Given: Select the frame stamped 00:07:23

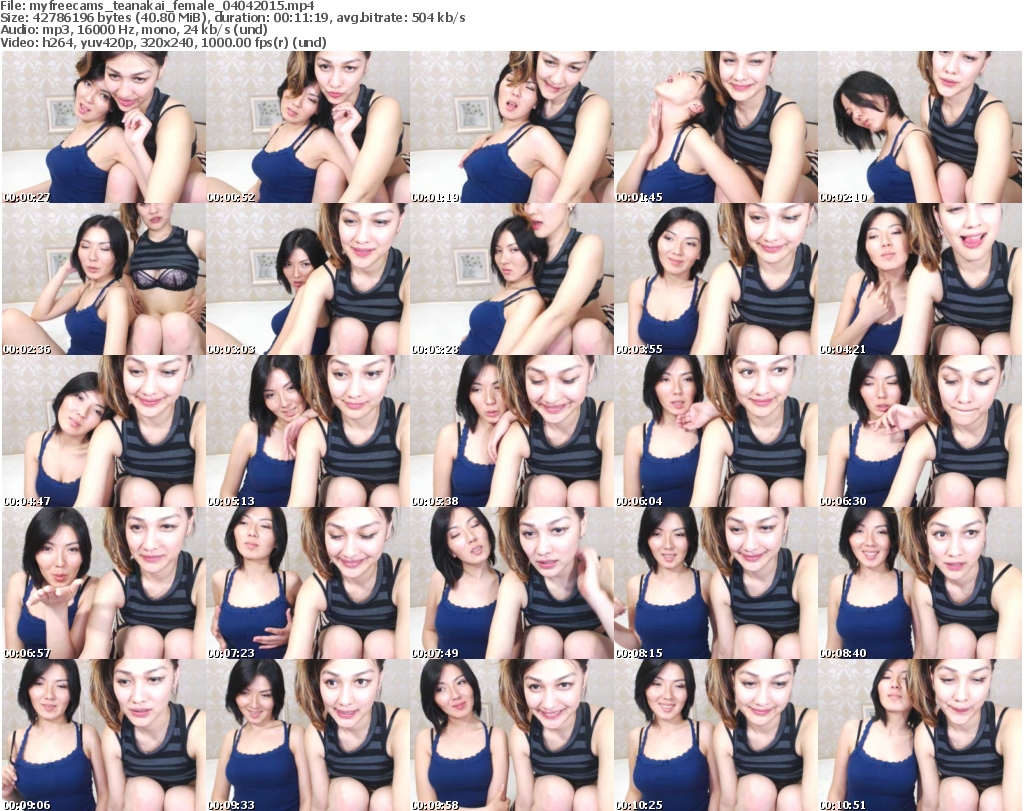Looking at the screenshot, I should click(308, 583).
